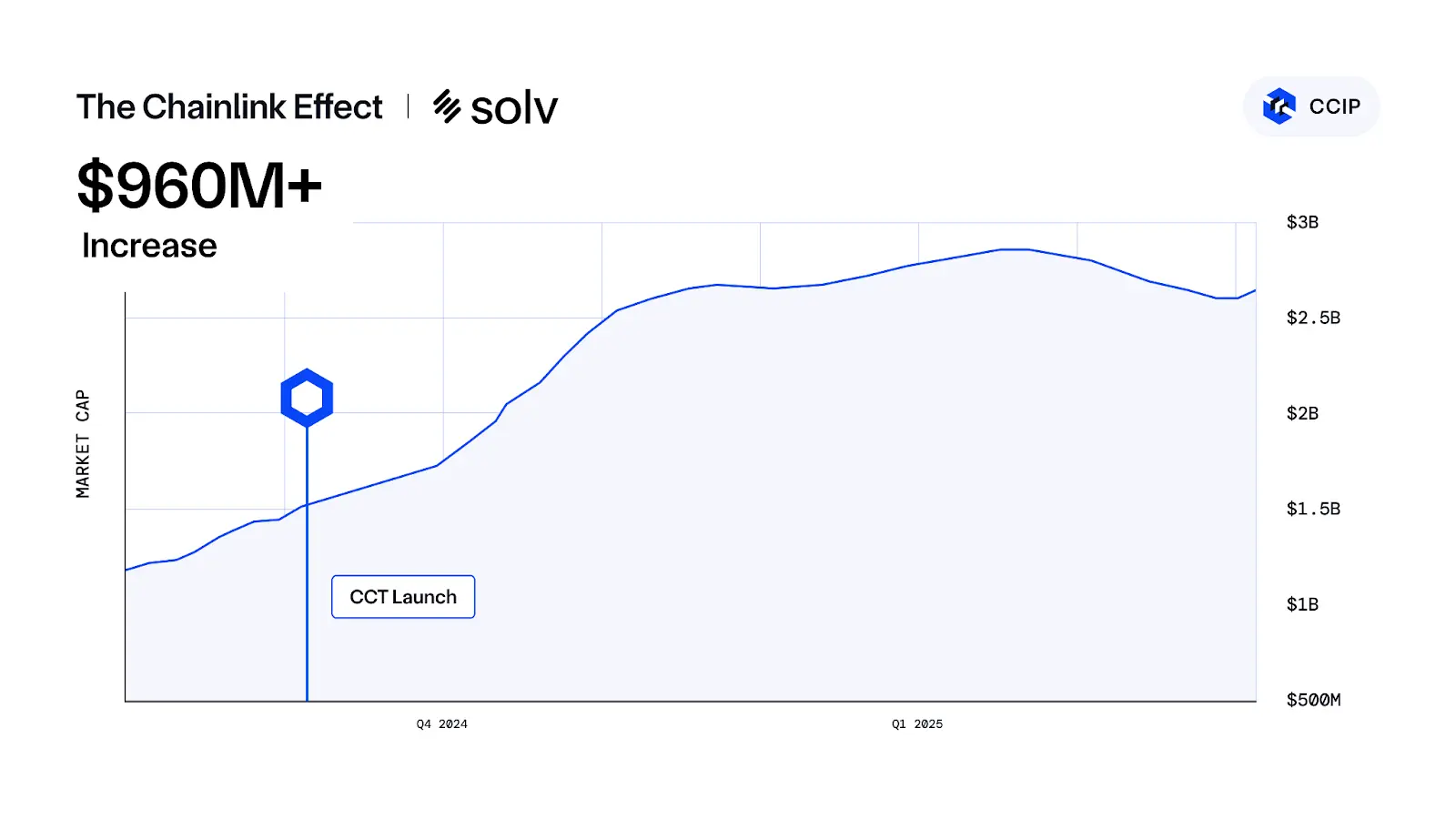Click the Q1 2025 axis label
1456x819 pixels.
point(917,724)
